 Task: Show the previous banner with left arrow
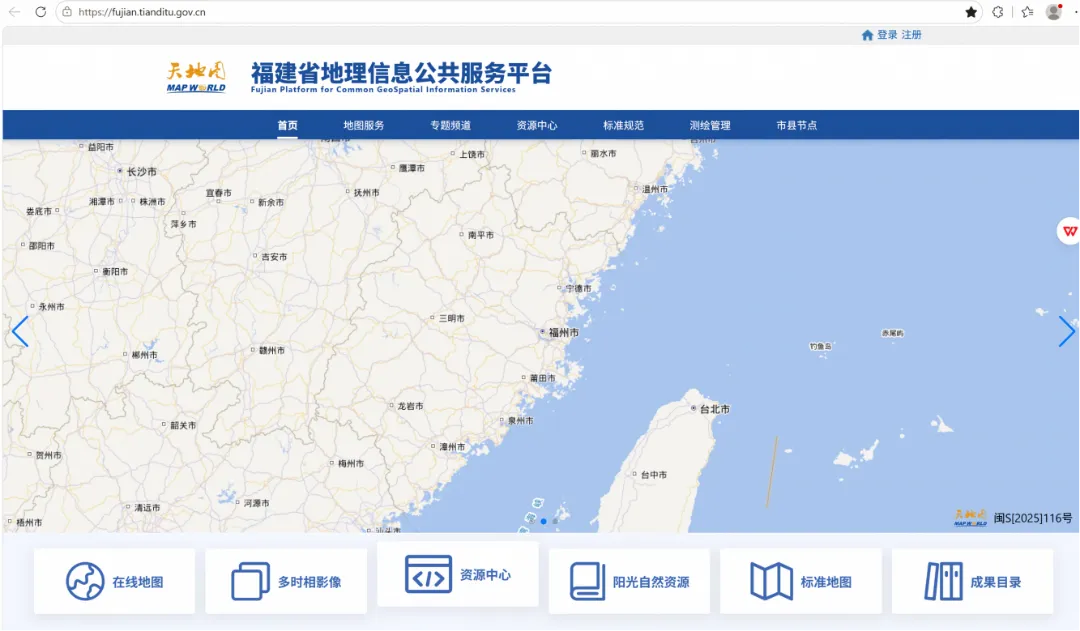coord(20,332)
